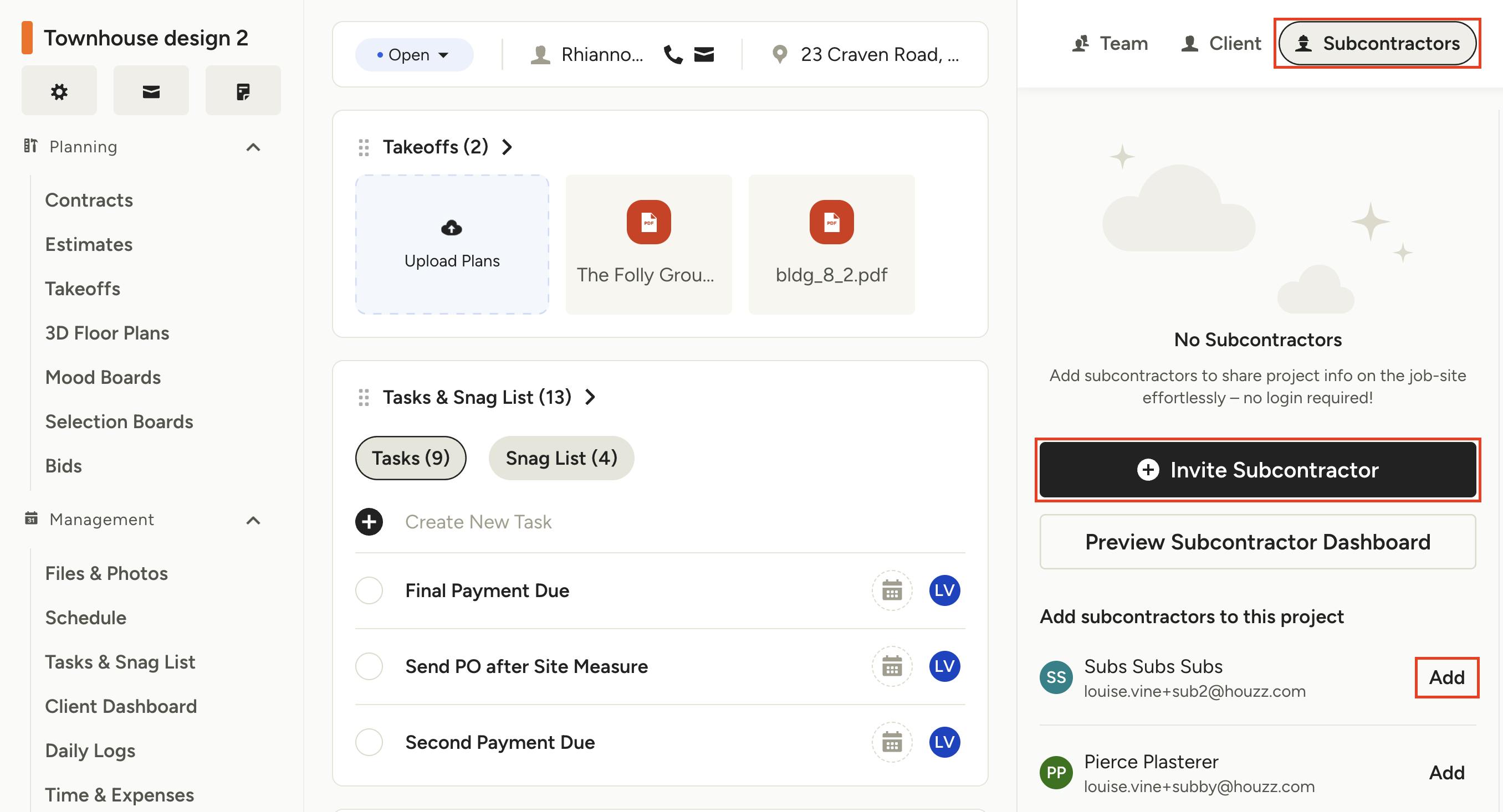Screen dimensions: 1503x812
Task: Click LV assignee avatar on Second Payment Due
Action: 944,742
